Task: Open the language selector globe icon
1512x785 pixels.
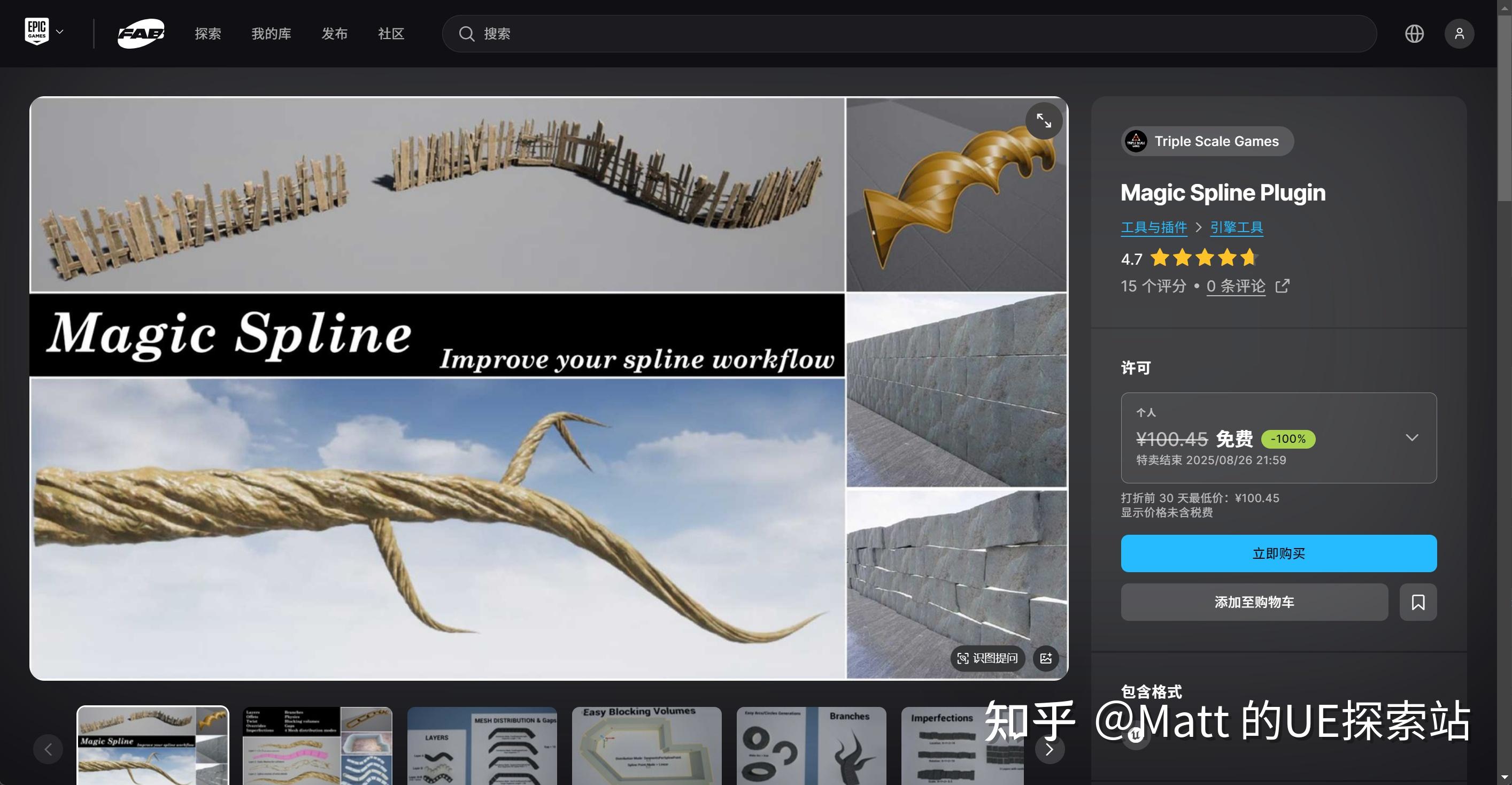Action: click(x=1415, y=34)
